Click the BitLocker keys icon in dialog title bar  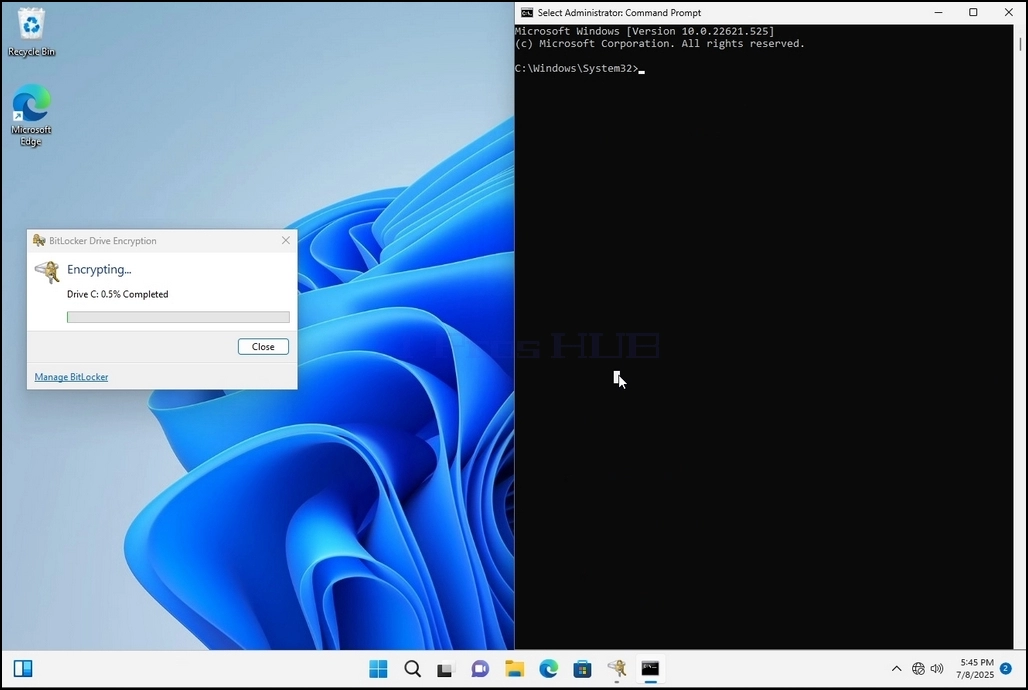(39, 241)
